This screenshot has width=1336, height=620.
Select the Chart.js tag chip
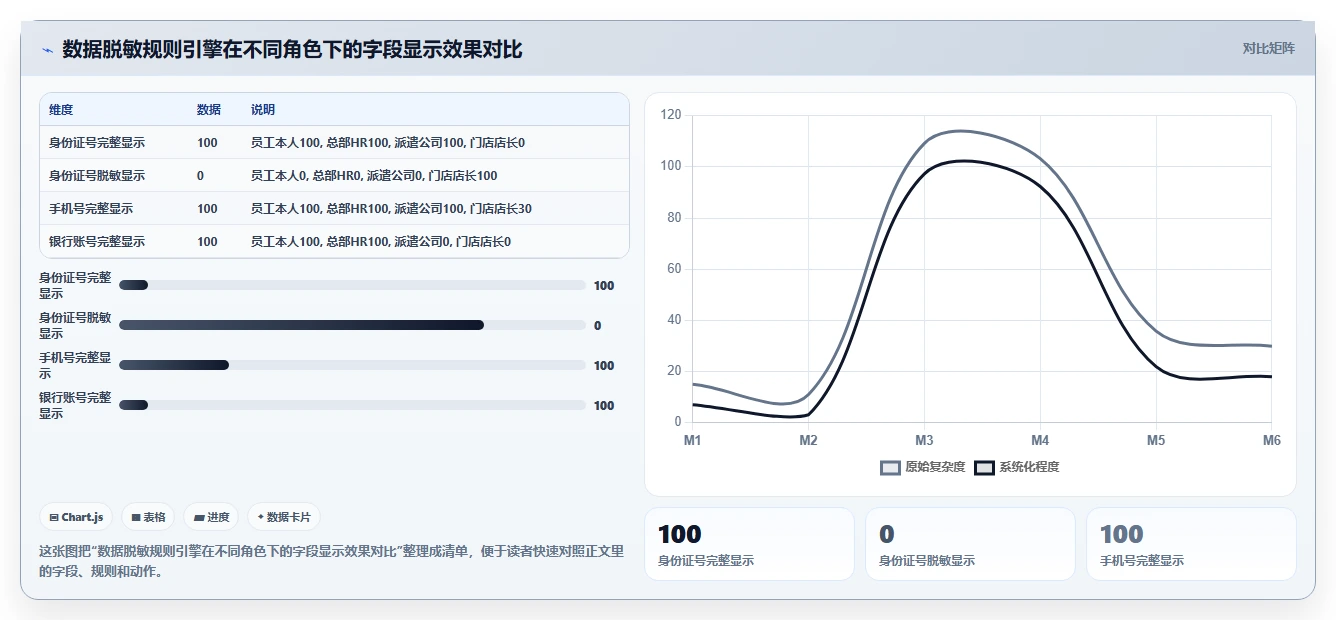click(77, 517)
